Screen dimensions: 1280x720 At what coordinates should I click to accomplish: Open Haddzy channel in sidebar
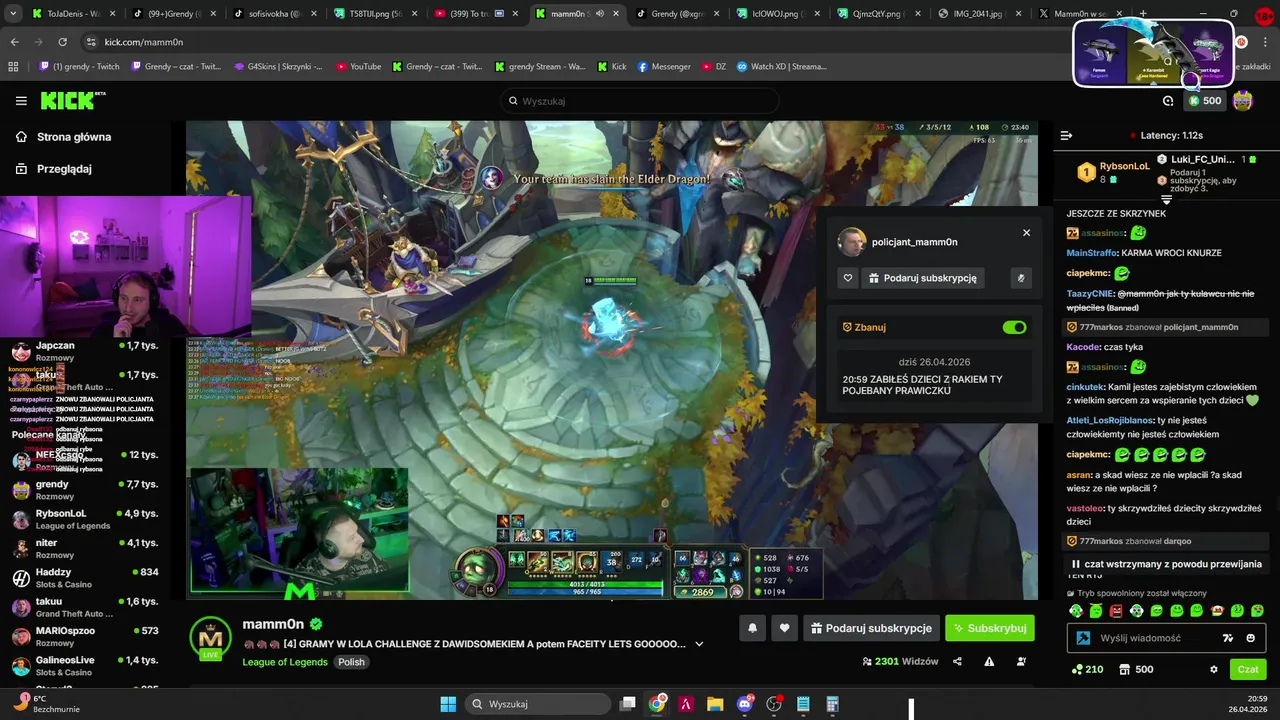84,578
